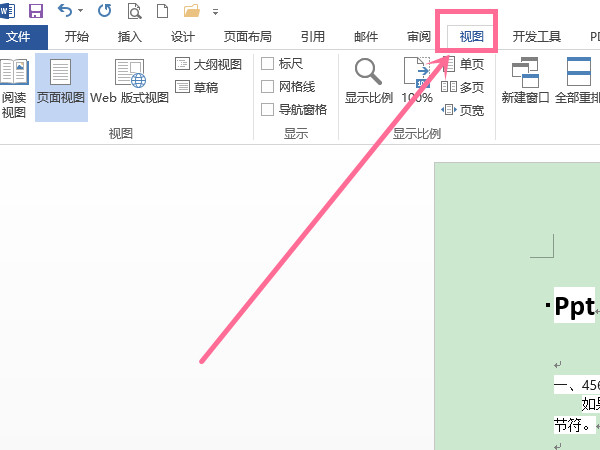Switch to the 插入 (Insert) tab
Image resolution: width=600 pixels, height=450 pixels.
point(130,37)
